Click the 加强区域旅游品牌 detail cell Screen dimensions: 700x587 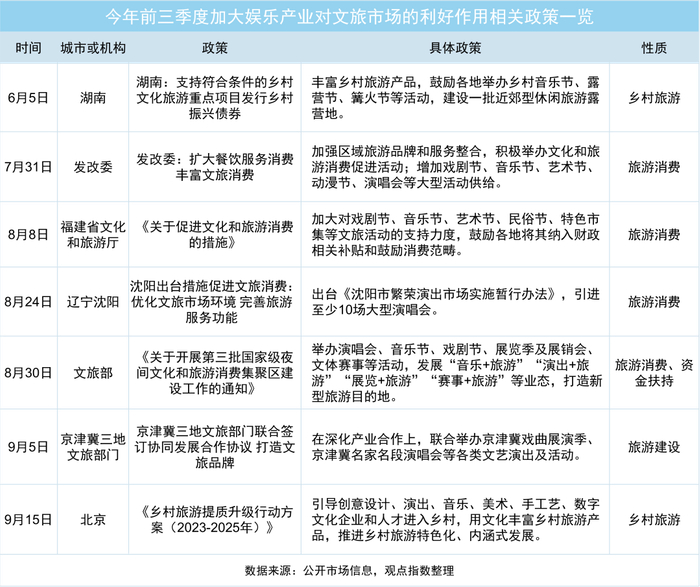coord(455,167)
